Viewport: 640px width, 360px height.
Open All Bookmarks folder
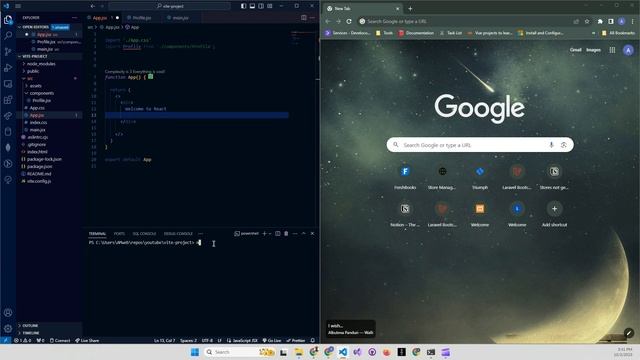(618, 33)
